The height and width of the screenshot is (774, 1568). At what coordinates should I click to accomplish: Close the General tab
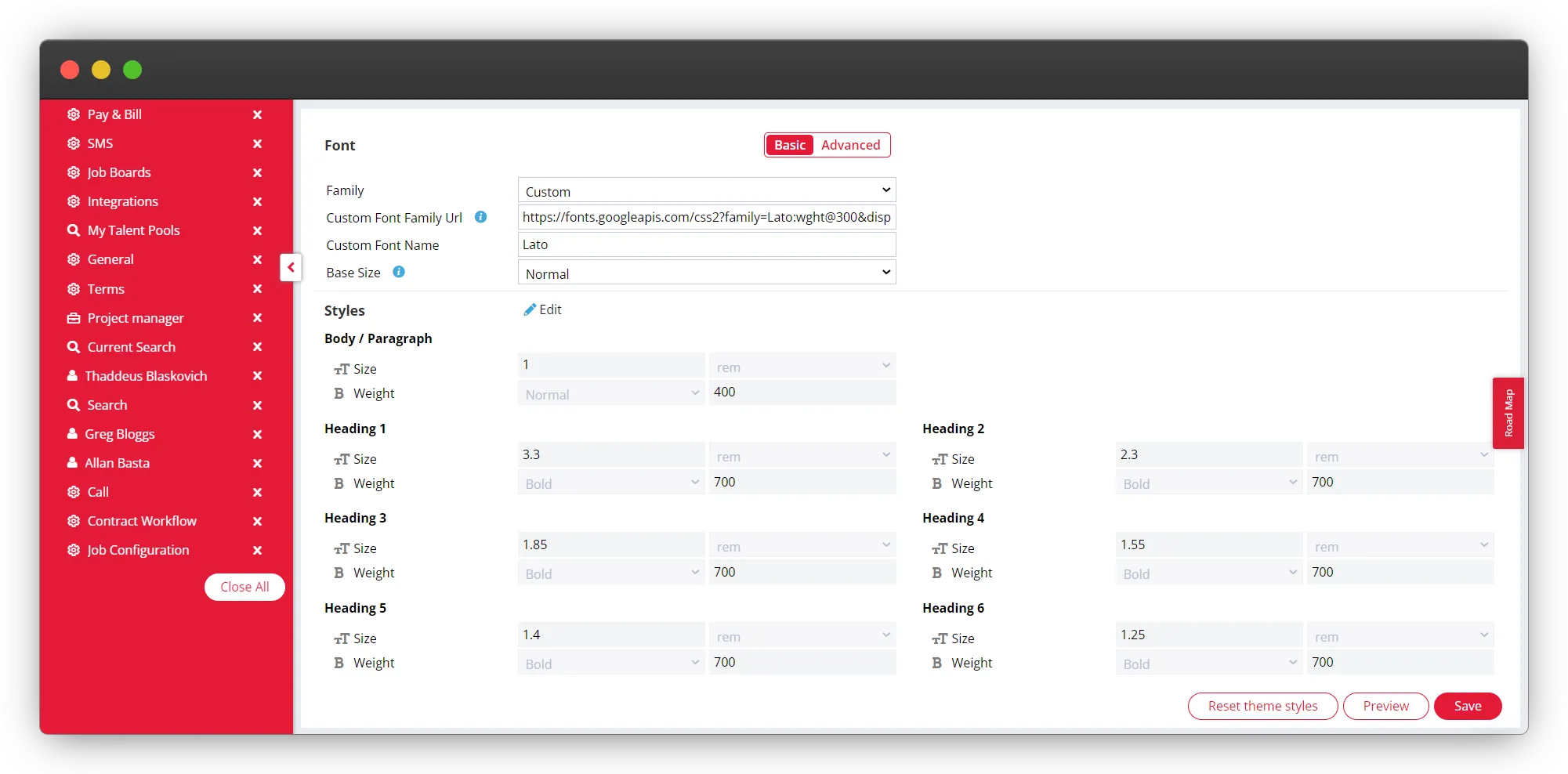pos(257,259)
